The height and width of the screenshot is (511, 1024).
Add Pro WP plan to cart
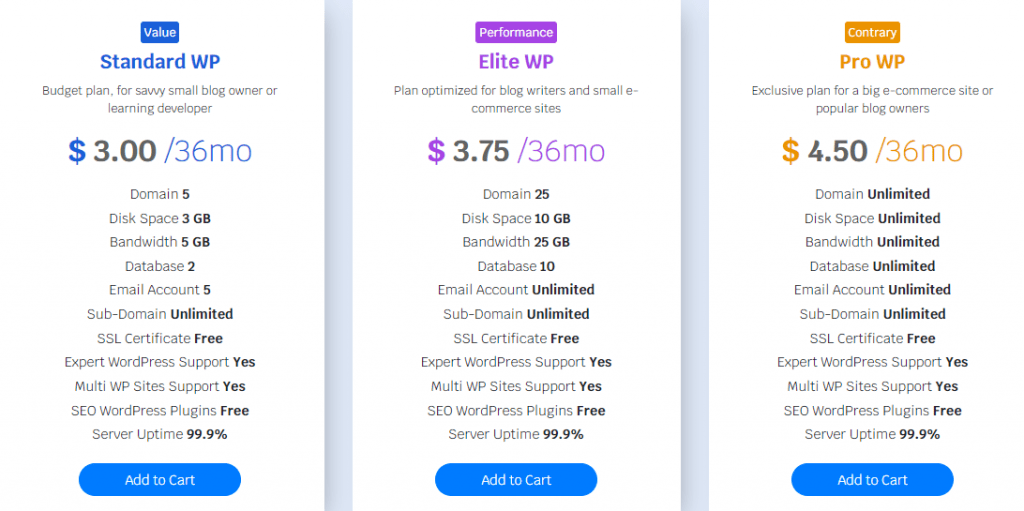click(872, 480)
